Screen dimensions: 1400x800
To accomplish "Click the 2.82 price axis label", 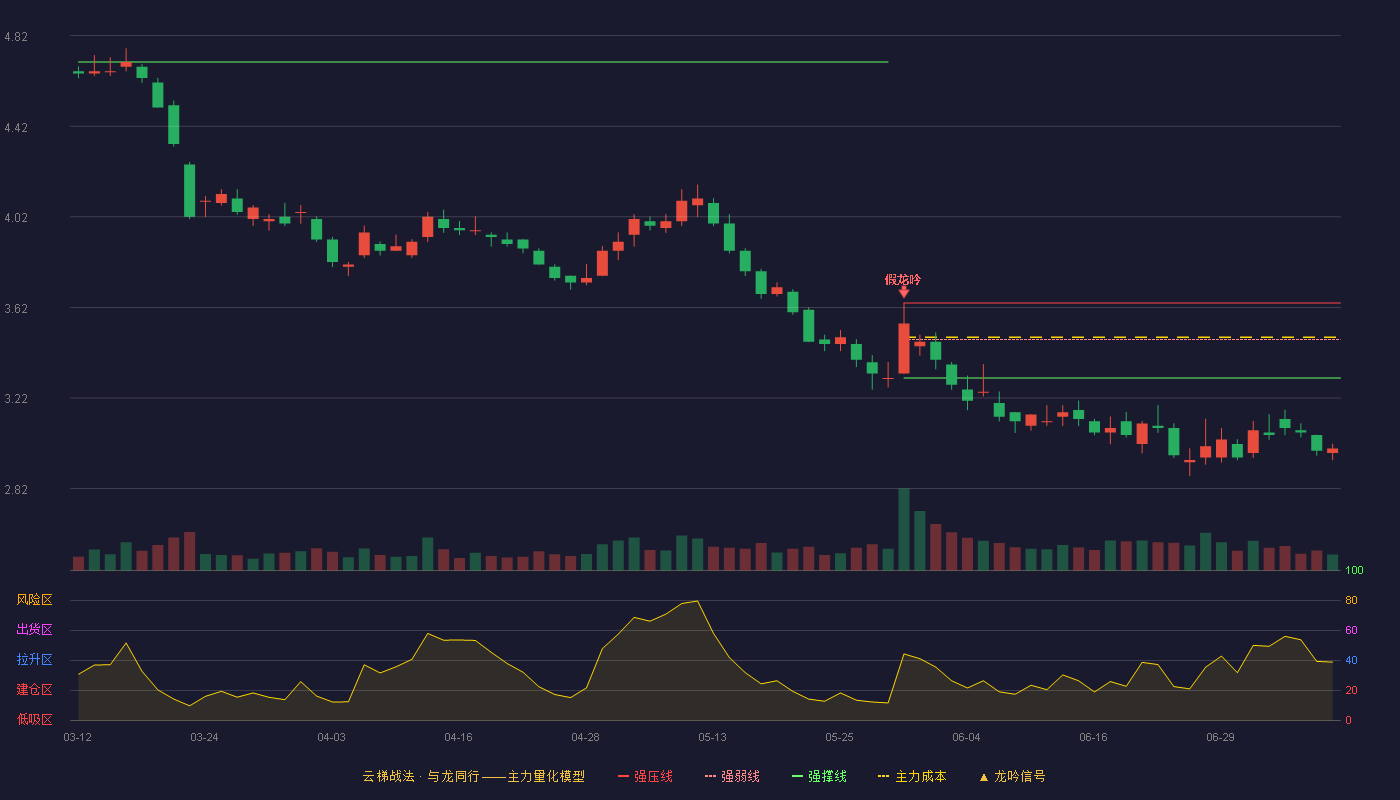I will tap(16, 490).
